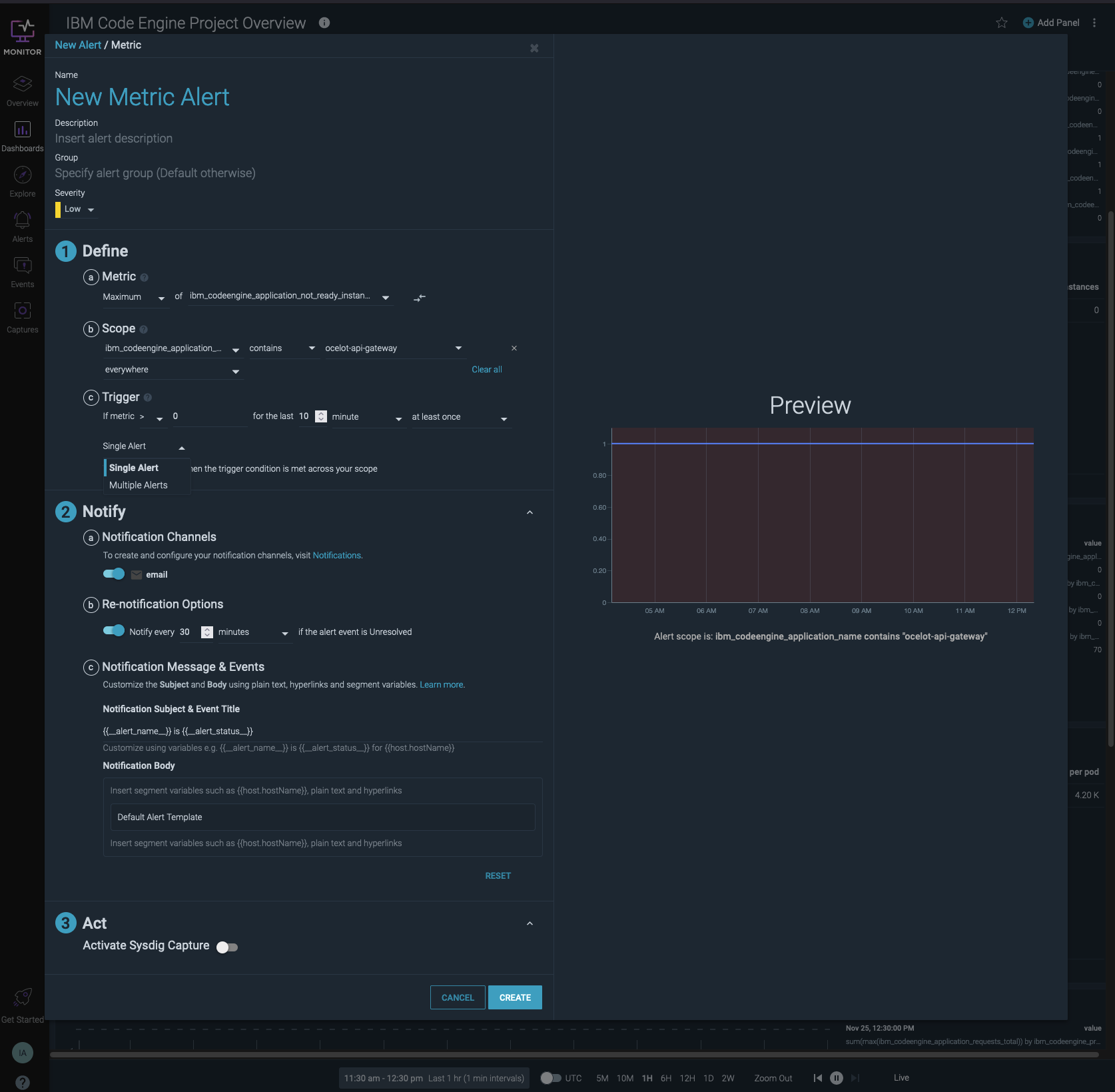
Task: Open the help question mark icon
Action: [23, 1082]
